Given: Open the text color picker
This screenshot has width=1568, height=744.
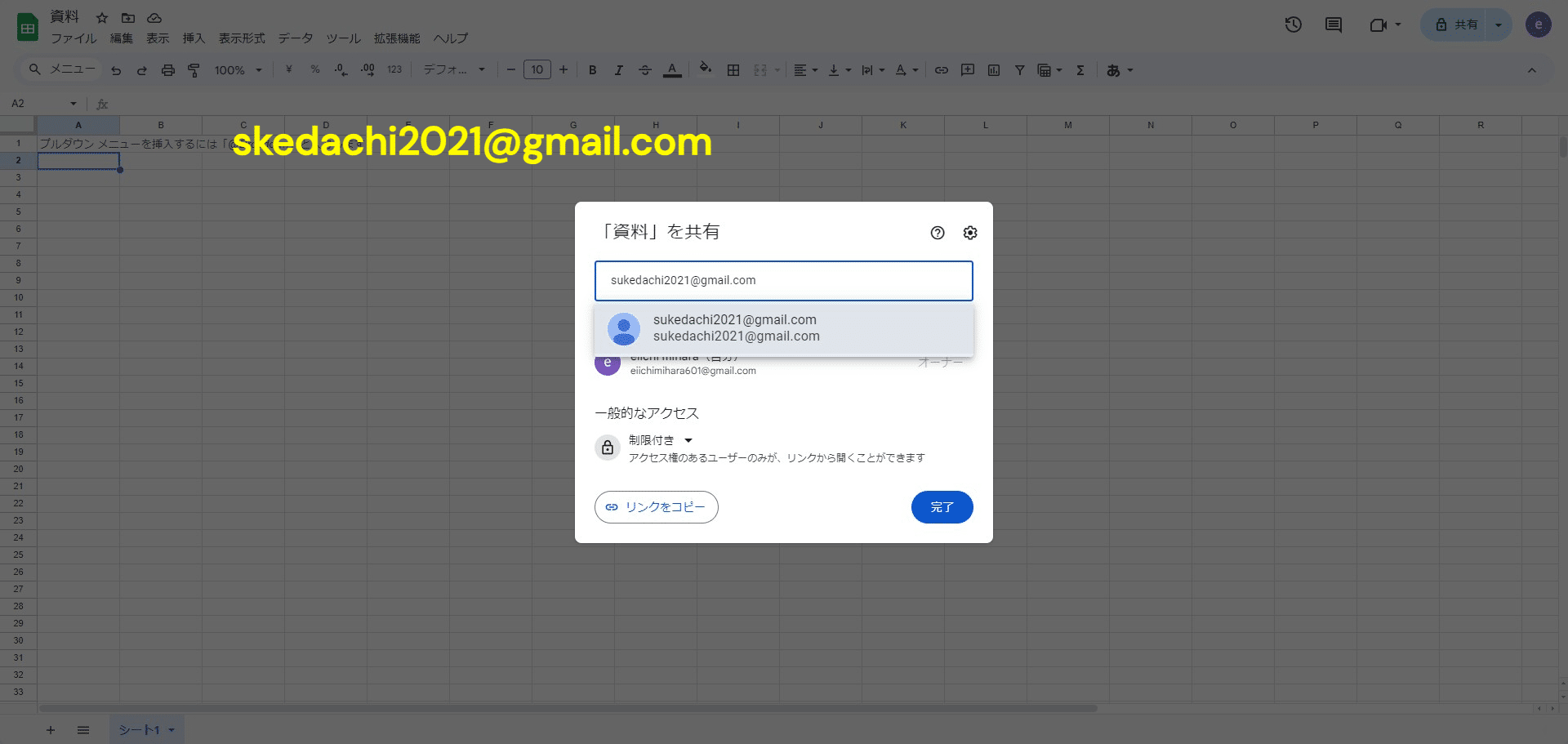Looking at the screenshot, I should point(672,70).
